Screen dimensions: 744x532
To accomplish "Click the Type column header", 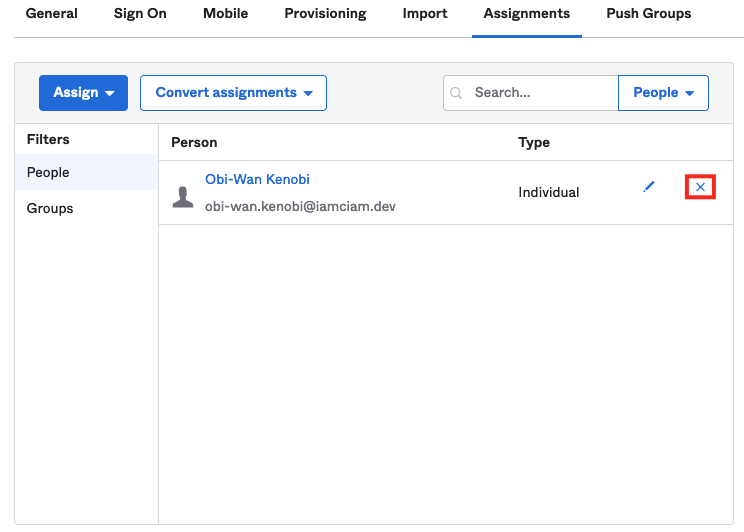I will click(534, 143).
